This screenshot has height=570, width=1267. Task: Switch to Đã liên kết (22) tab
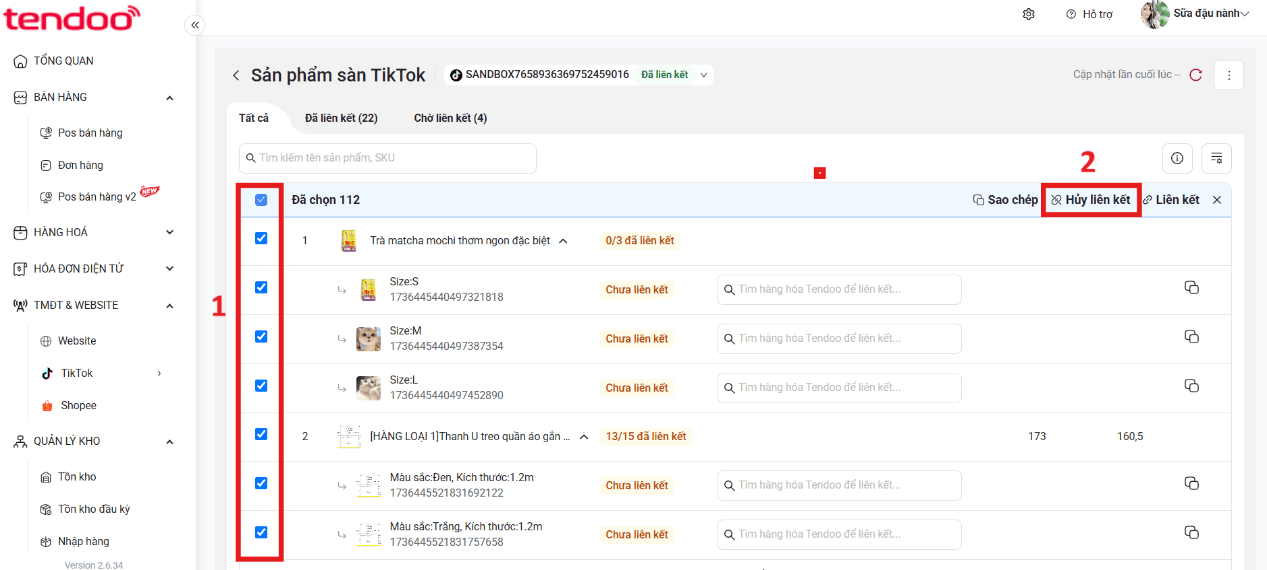pyautogui.click(x=341, y=118)
